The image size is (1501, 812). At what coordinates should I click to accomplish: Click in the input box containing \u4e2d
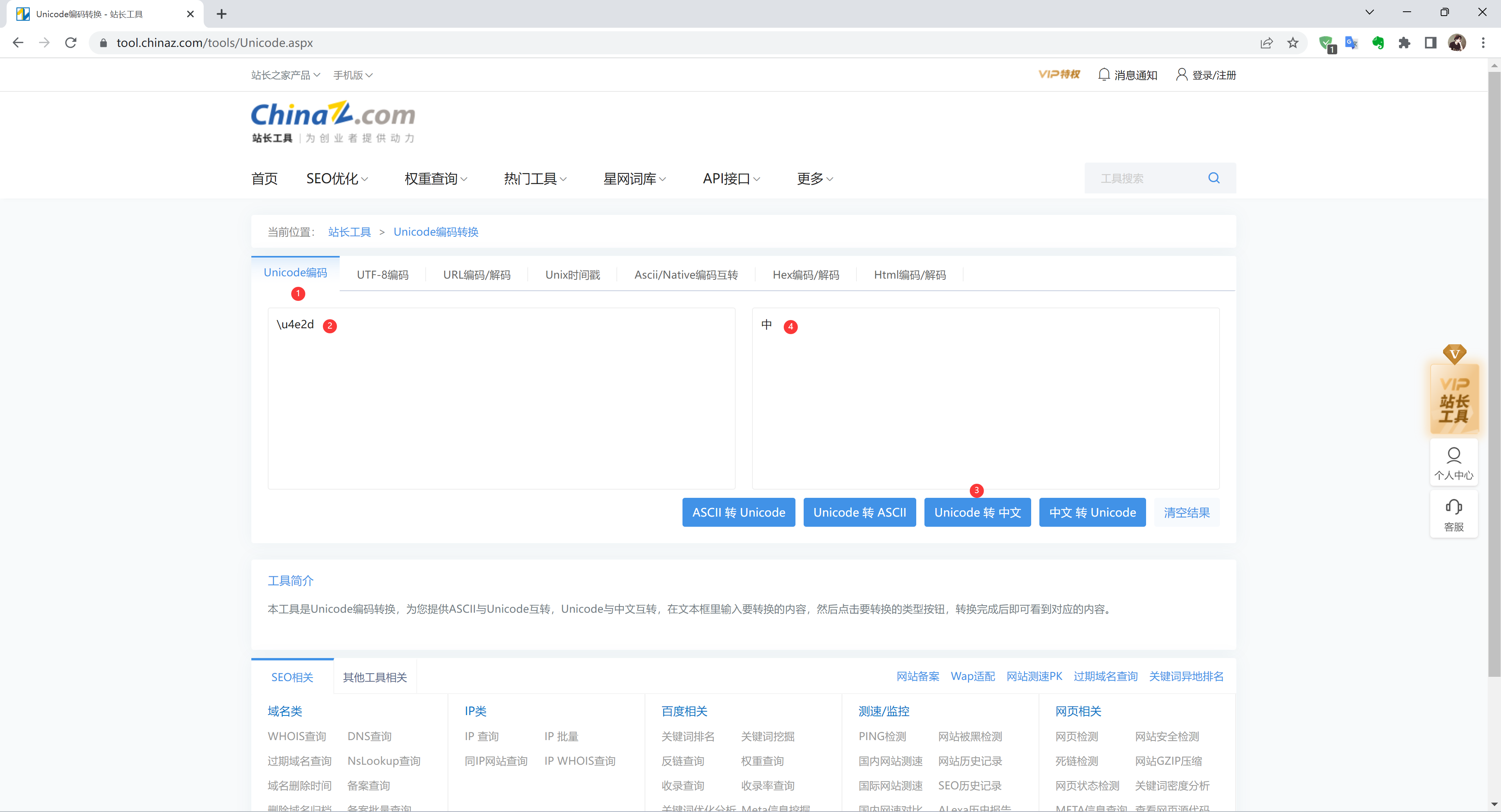click(501, 399)
